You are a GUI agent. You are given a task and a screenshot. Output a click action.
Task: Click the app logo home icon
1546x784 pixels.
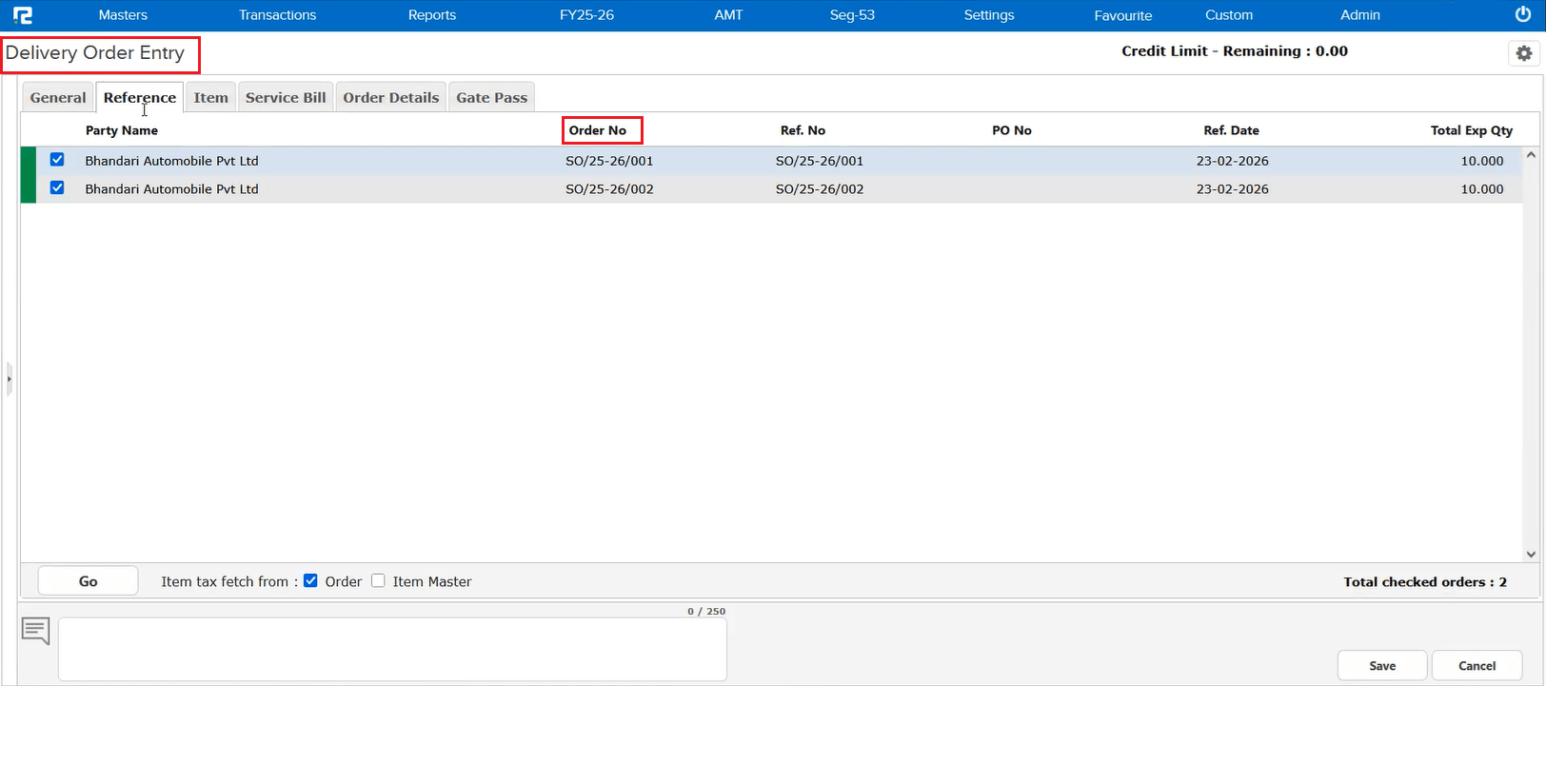pos(23,15)
